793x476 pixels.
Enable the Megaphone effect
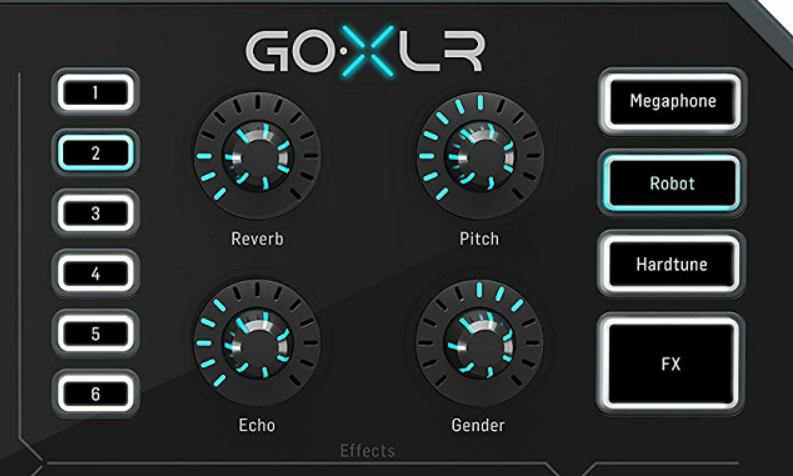click(x=672, y=102)
